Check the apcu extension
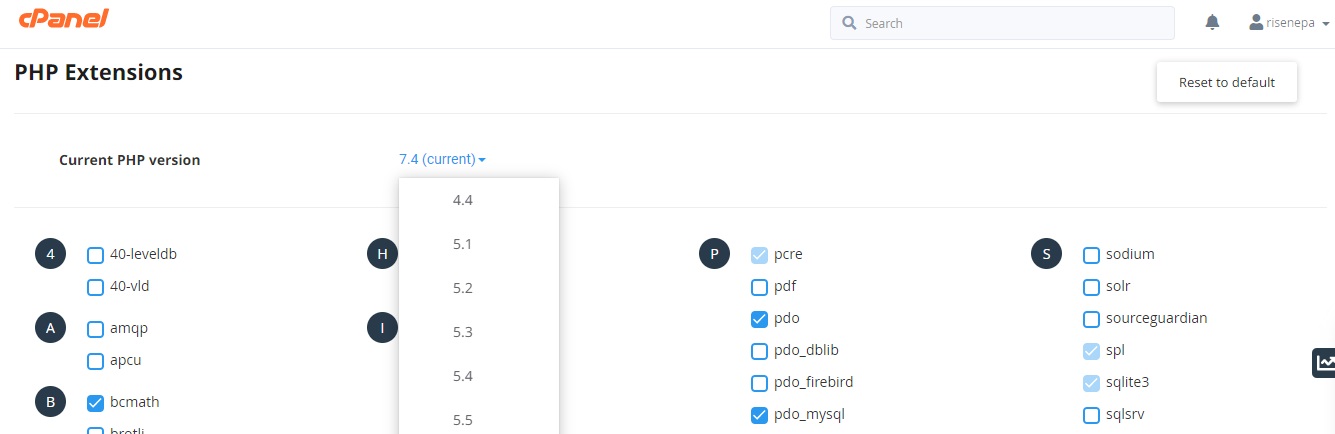The height and width of the screenshot is (434, 1335). tap(95, 361)
